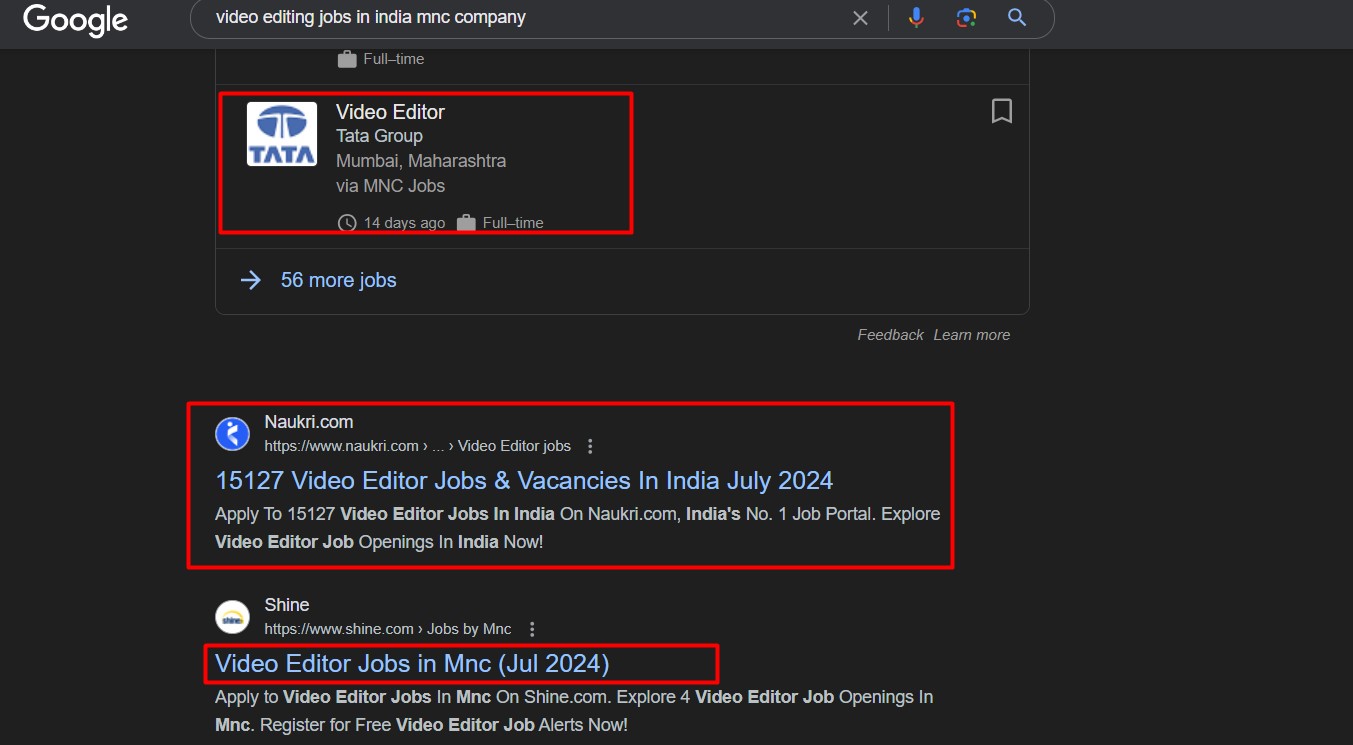Click the via MNC Jobs text

pyautogui.click(x=390, y=186)
